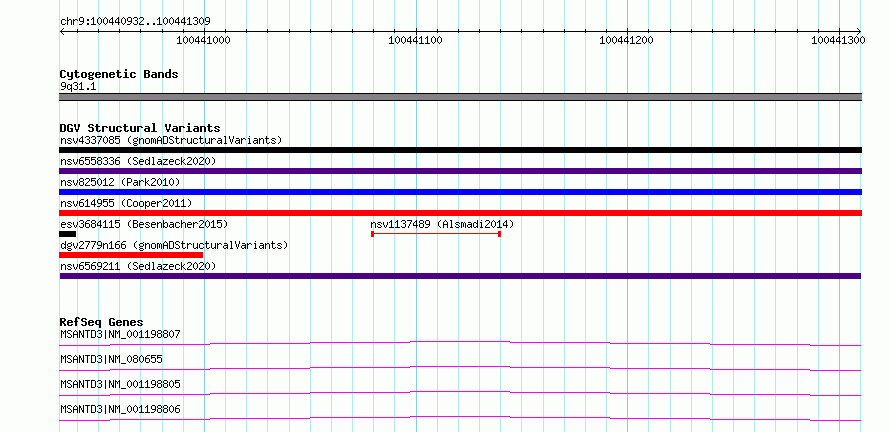This screenshot has width=890, height=432.
Task: Open variant nsv6569211 (Sedlazeck2020) label
Action: [x=138, y=266]
